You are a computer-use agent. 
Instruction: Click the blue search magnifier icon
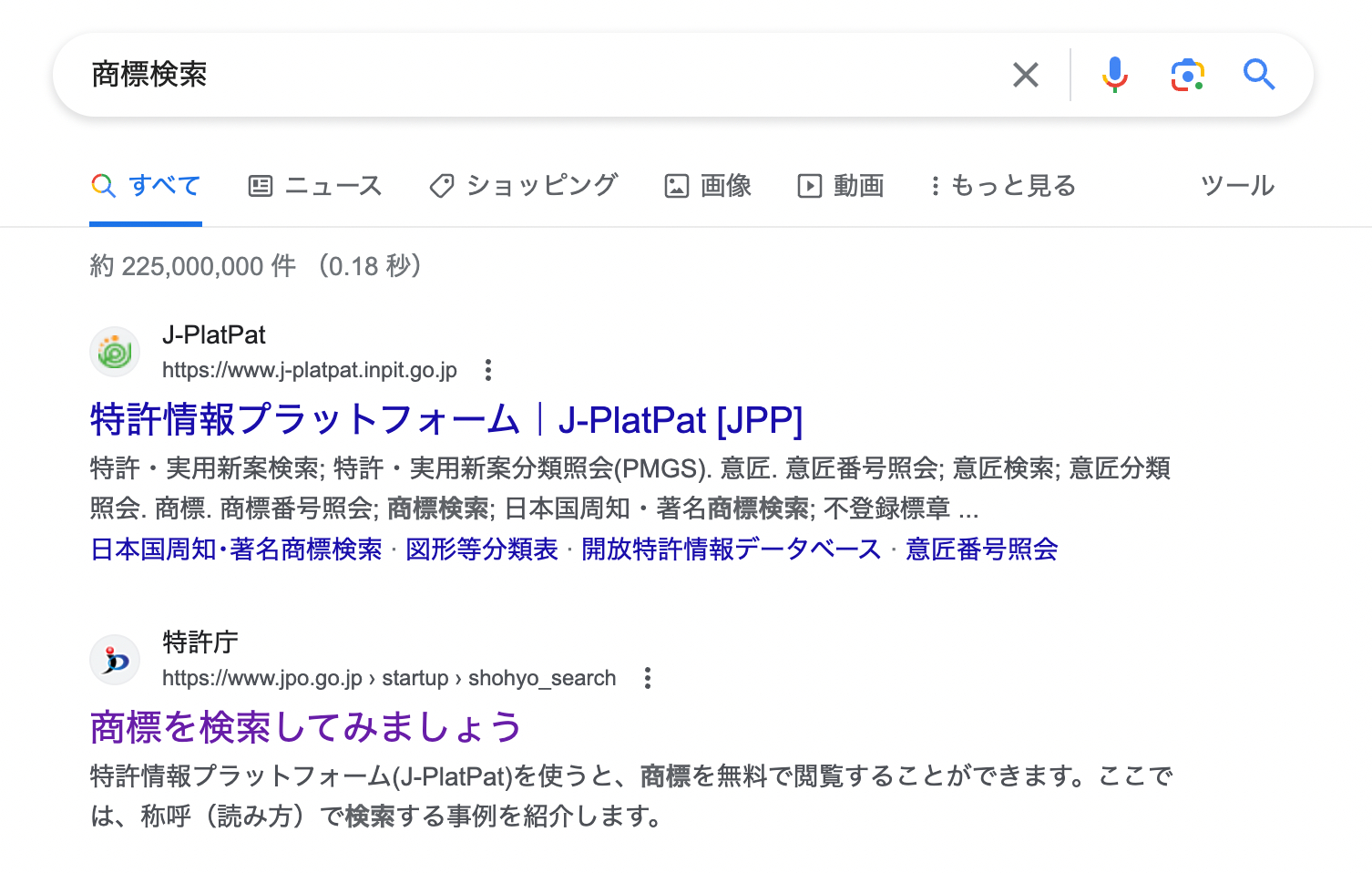(x=1259, y=75)
